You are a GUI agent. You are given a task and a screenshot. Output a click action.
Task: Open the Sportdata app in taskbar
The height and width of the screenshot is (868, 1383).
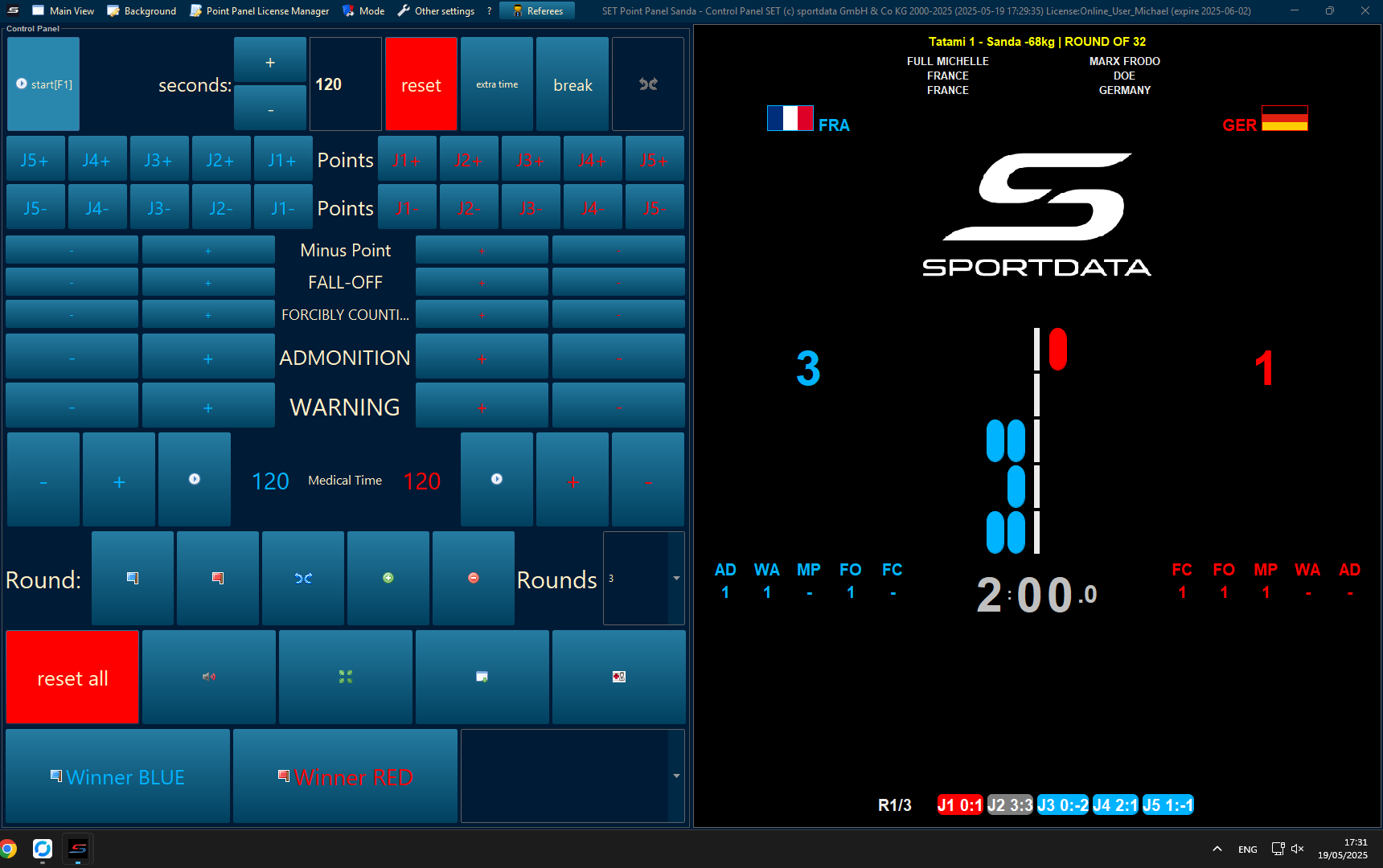(77, 849)
